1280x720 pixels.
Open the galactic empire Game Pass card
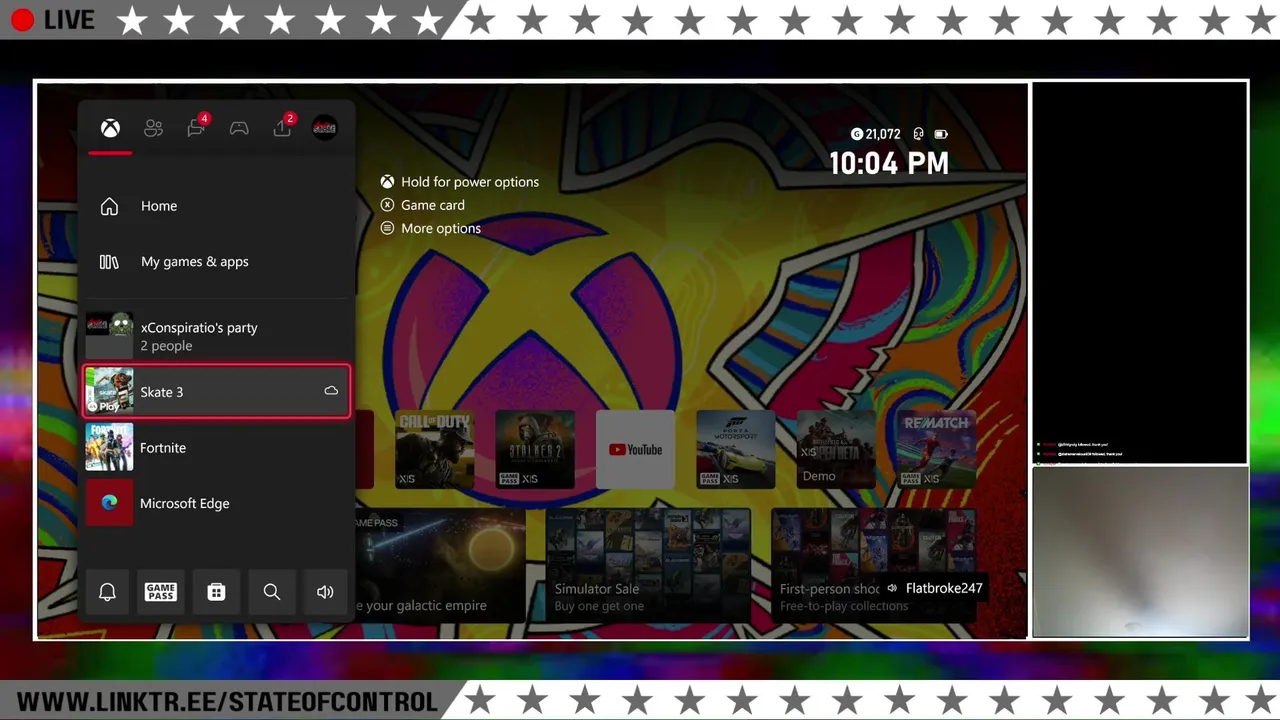pyautogui.click(x=440, y=564)
